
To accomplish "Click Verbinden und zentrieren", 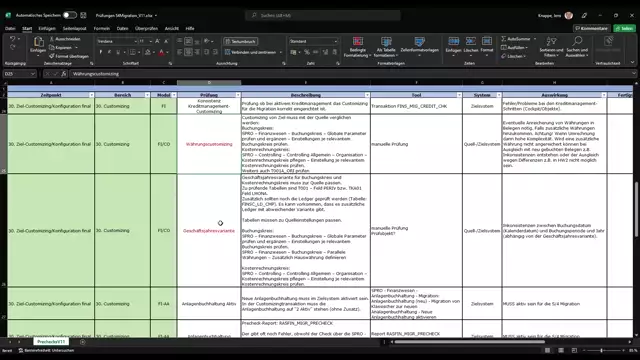I will click(251, 52).
